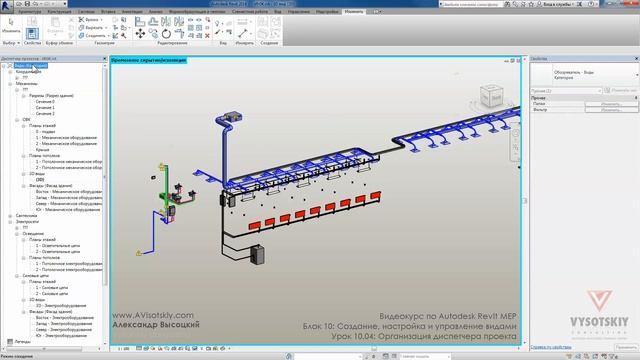This screenshot has width=640, height=360.
Task: Toggle the Свойства (Properties) palette icon
Action: tap(32, 33)
